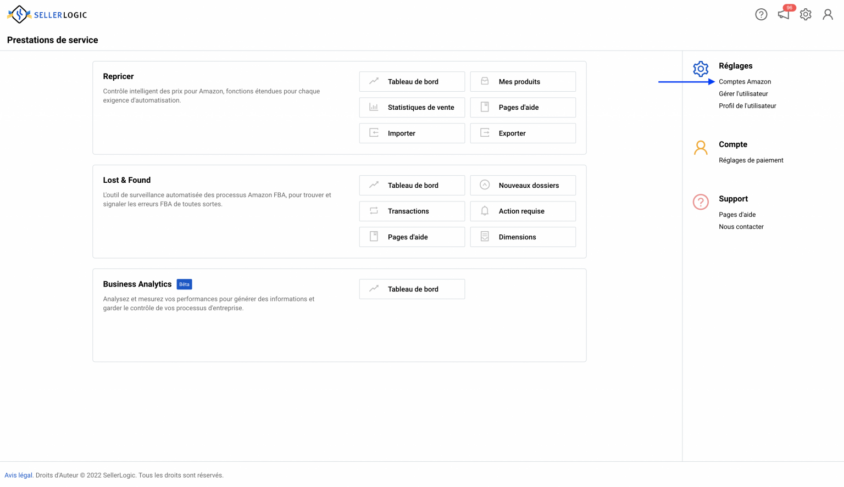This screenshot has width=844, height=487.
Task: Click the red Support question mark icon
Action: point(700,202)
